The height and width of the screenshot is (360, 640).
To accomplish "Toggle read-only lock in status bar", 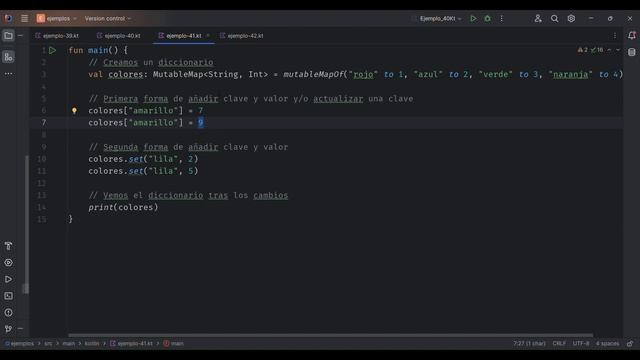I will [630, 343].
